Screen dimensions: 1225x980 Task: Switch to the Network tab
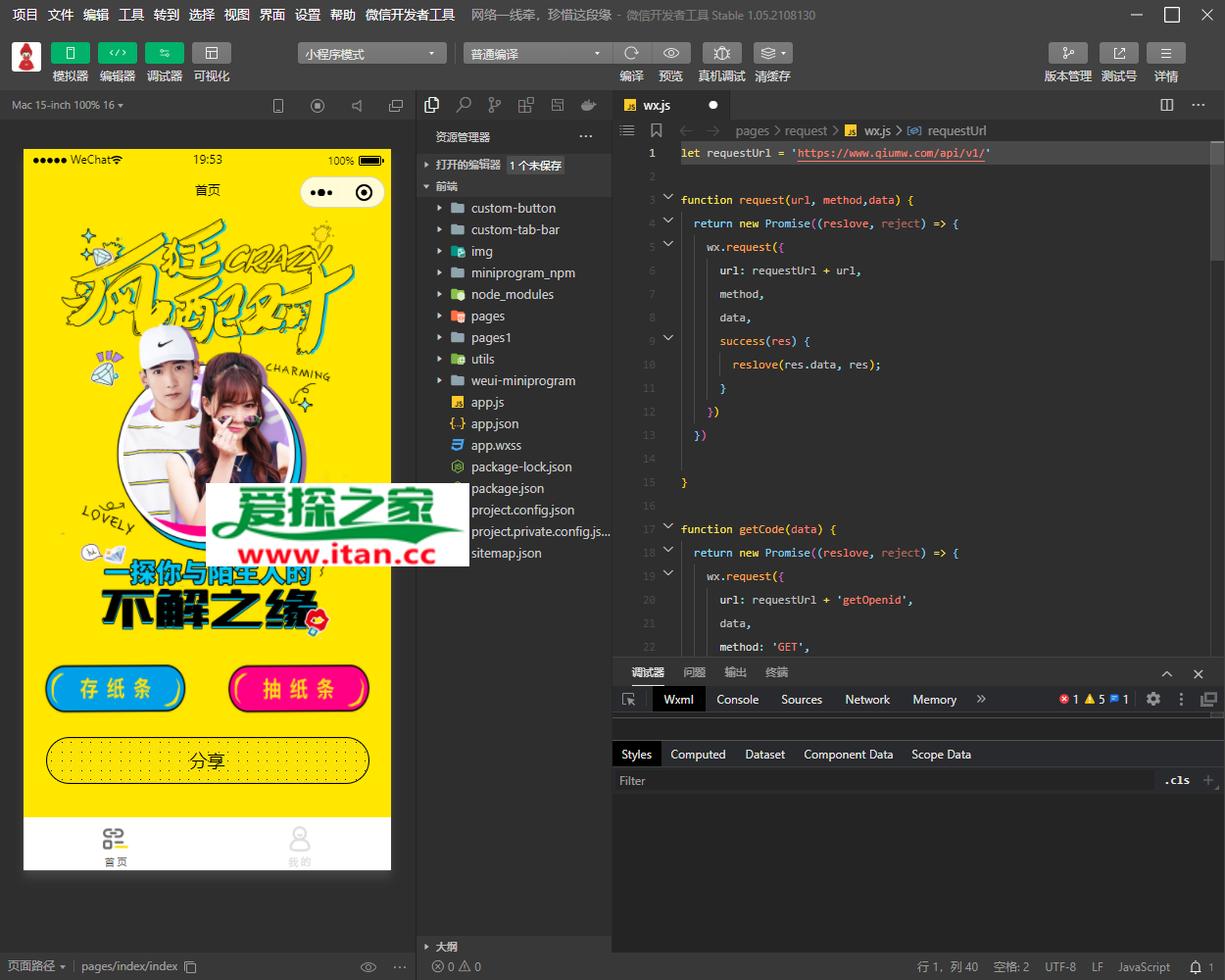click(x=867, y=700)
